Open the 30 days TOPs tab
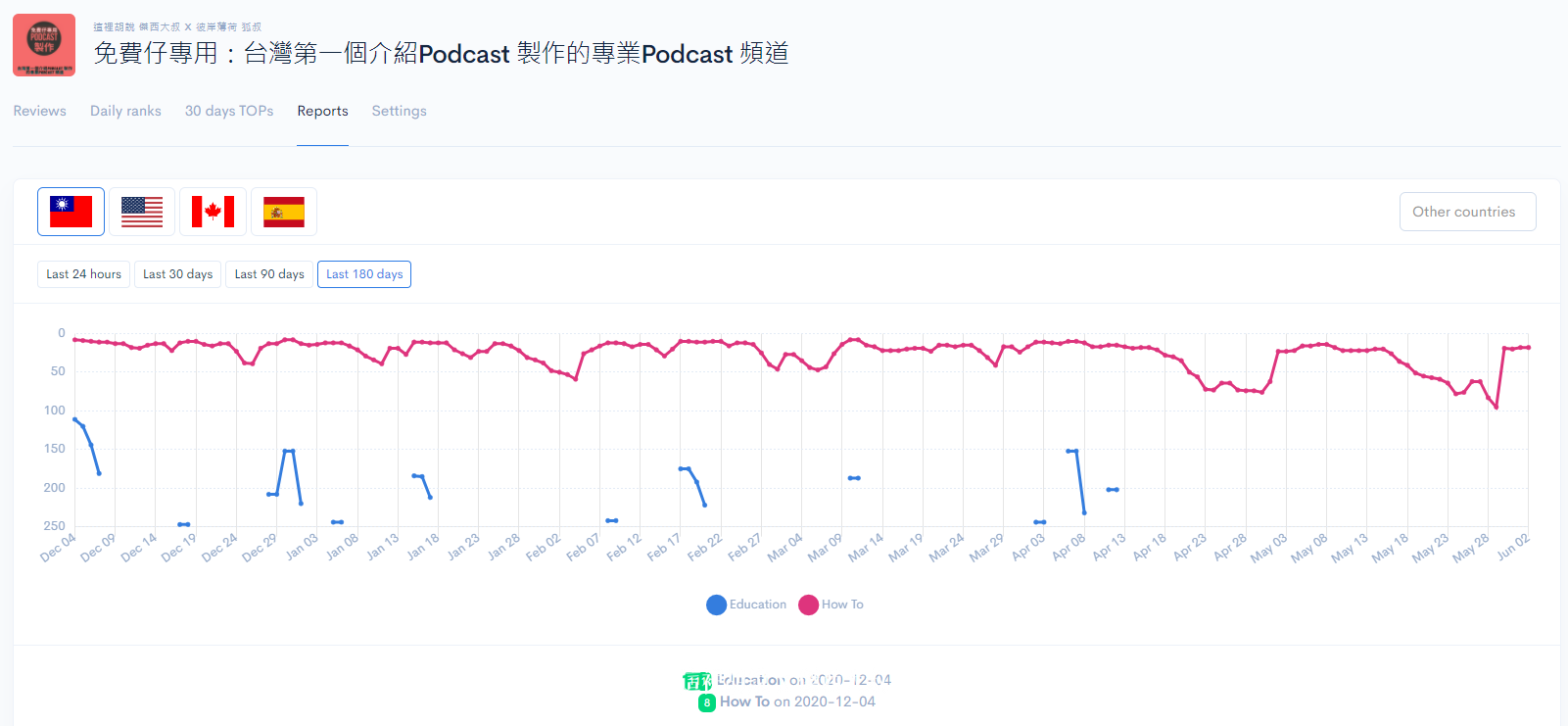1568x726 pixels. [x=229, y=111]
